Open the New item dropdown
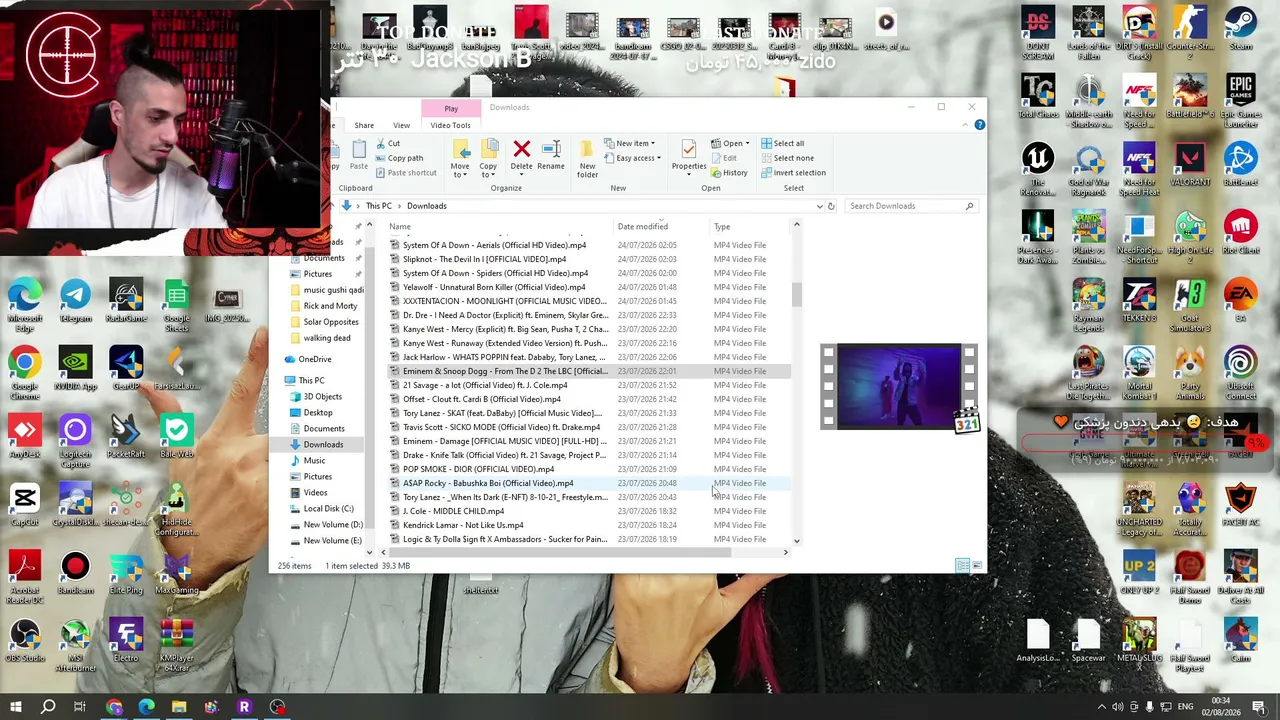The width and height of the screenshot is (1280, 720). tap(630, 143)
